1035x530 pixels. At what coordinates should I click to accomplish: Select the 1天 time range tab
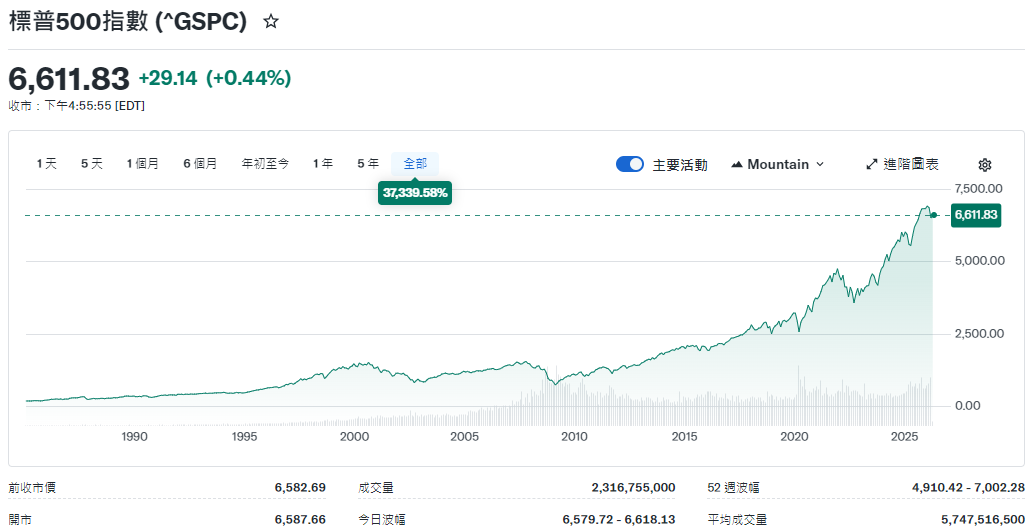click(47, 164)
